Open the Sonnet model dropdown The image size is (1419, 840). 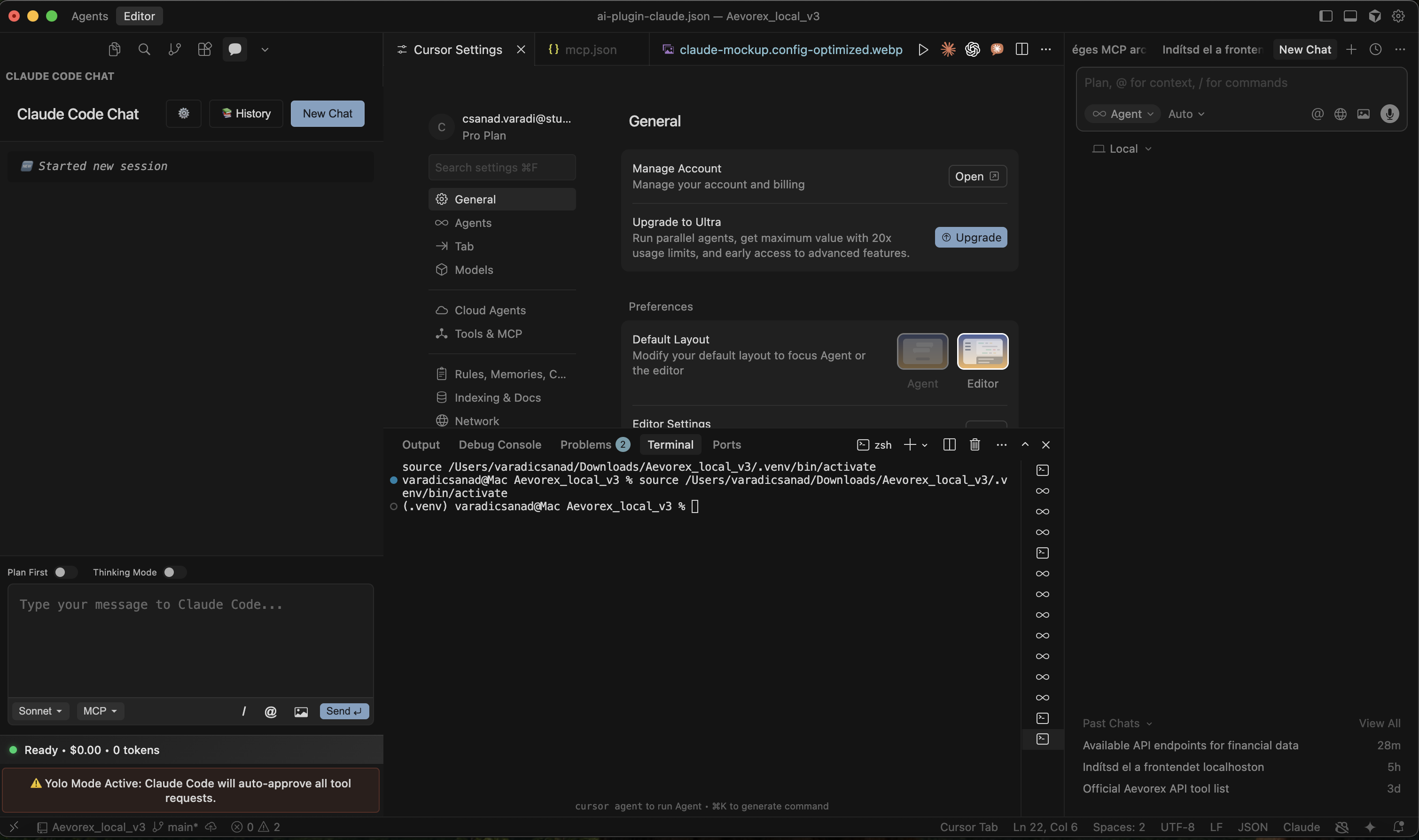tap(39, 710)
